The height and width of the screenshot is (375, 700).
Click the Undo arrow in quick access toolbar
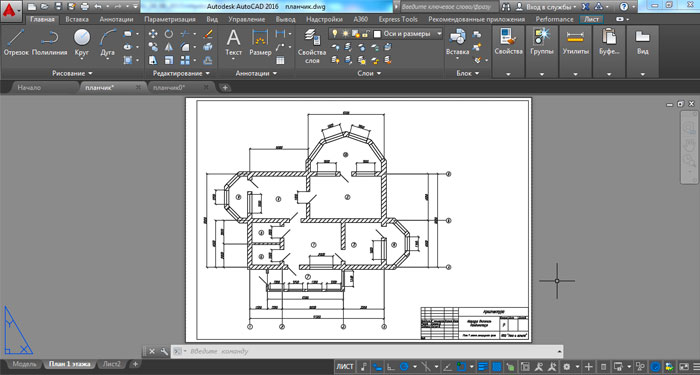[98, 7]
